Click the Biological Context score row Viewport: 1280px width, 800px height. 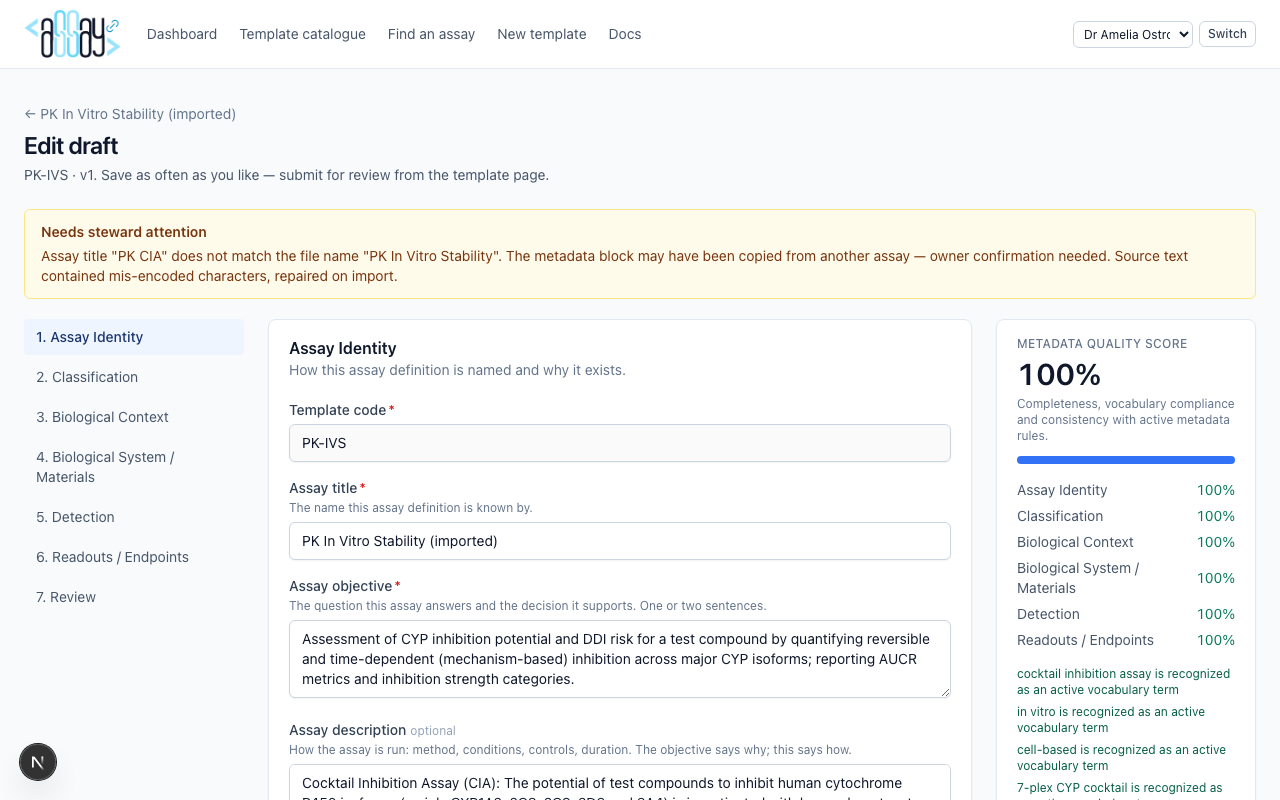[x=1126, y=542]
